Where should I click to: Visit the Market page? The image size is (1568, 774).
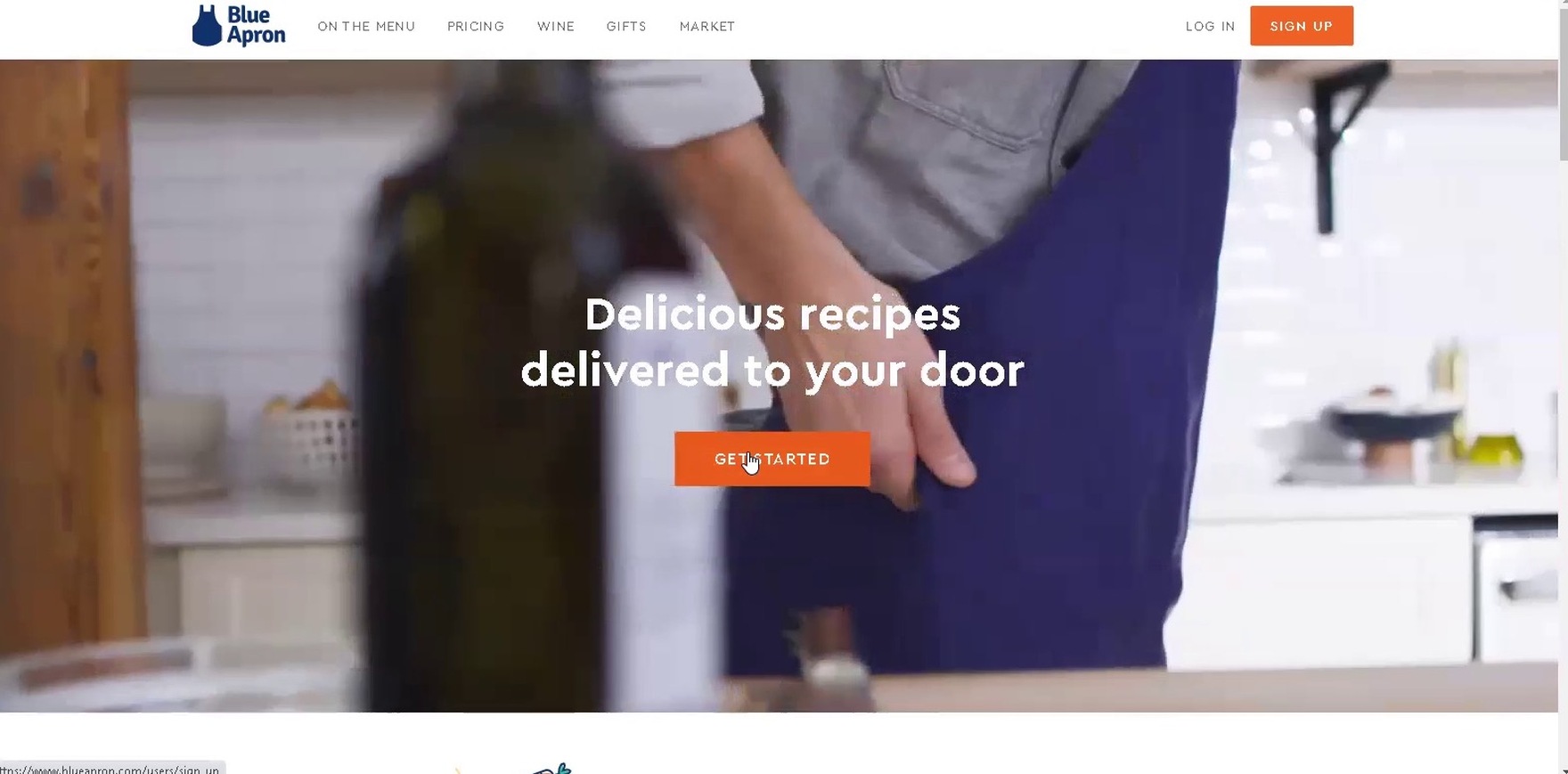(707, 27)
